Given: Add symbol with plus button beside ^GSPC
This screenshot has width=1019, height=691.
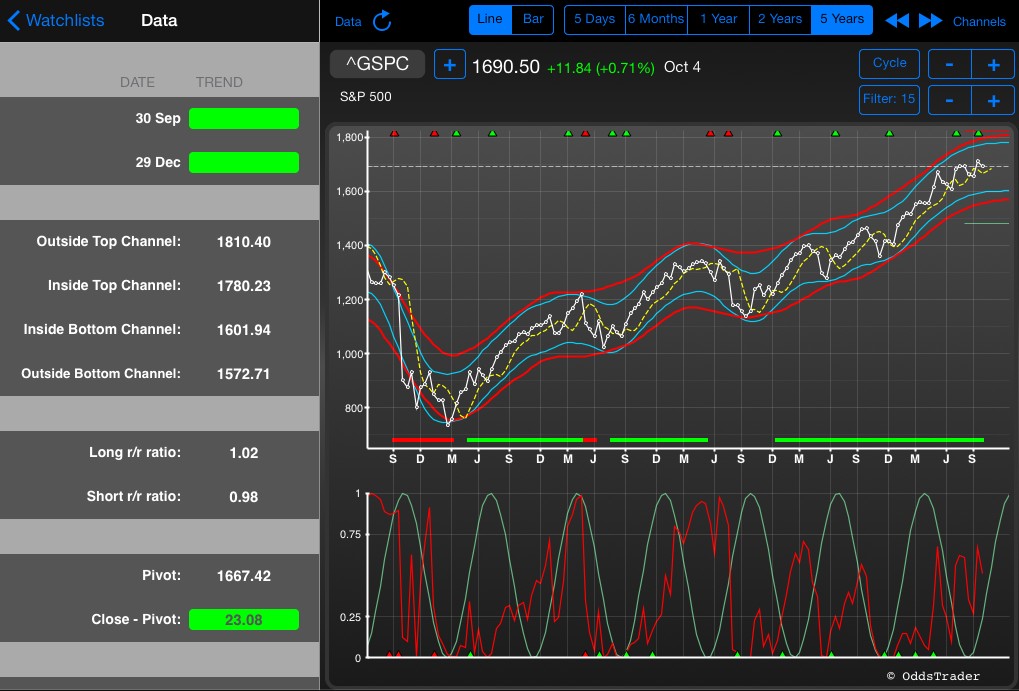Looking at the screenshot, I should (x=449, y=66).
